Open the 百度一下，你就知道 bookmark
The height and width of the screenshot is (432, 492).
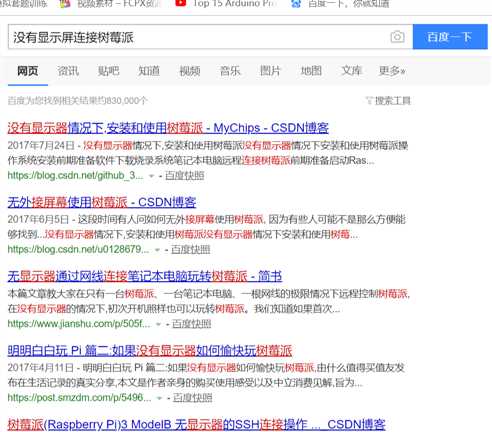[349, 4]
